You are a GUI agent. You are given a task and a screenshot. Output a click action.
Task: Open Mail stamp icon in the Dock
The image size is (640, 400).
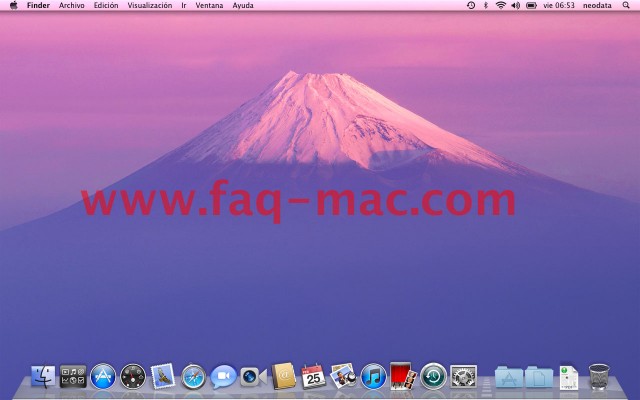tap(163, 376)
